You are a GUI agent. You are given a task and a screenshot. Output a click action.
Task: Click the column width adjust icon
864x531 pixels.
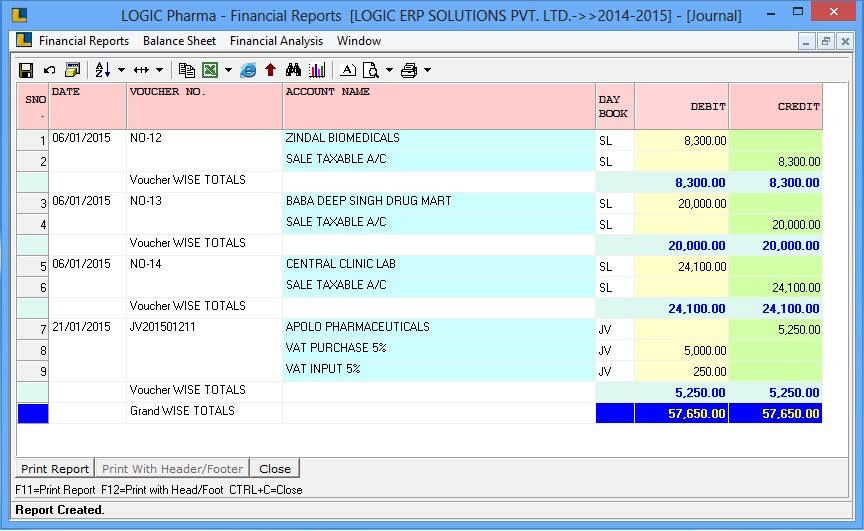coord(141,70)
